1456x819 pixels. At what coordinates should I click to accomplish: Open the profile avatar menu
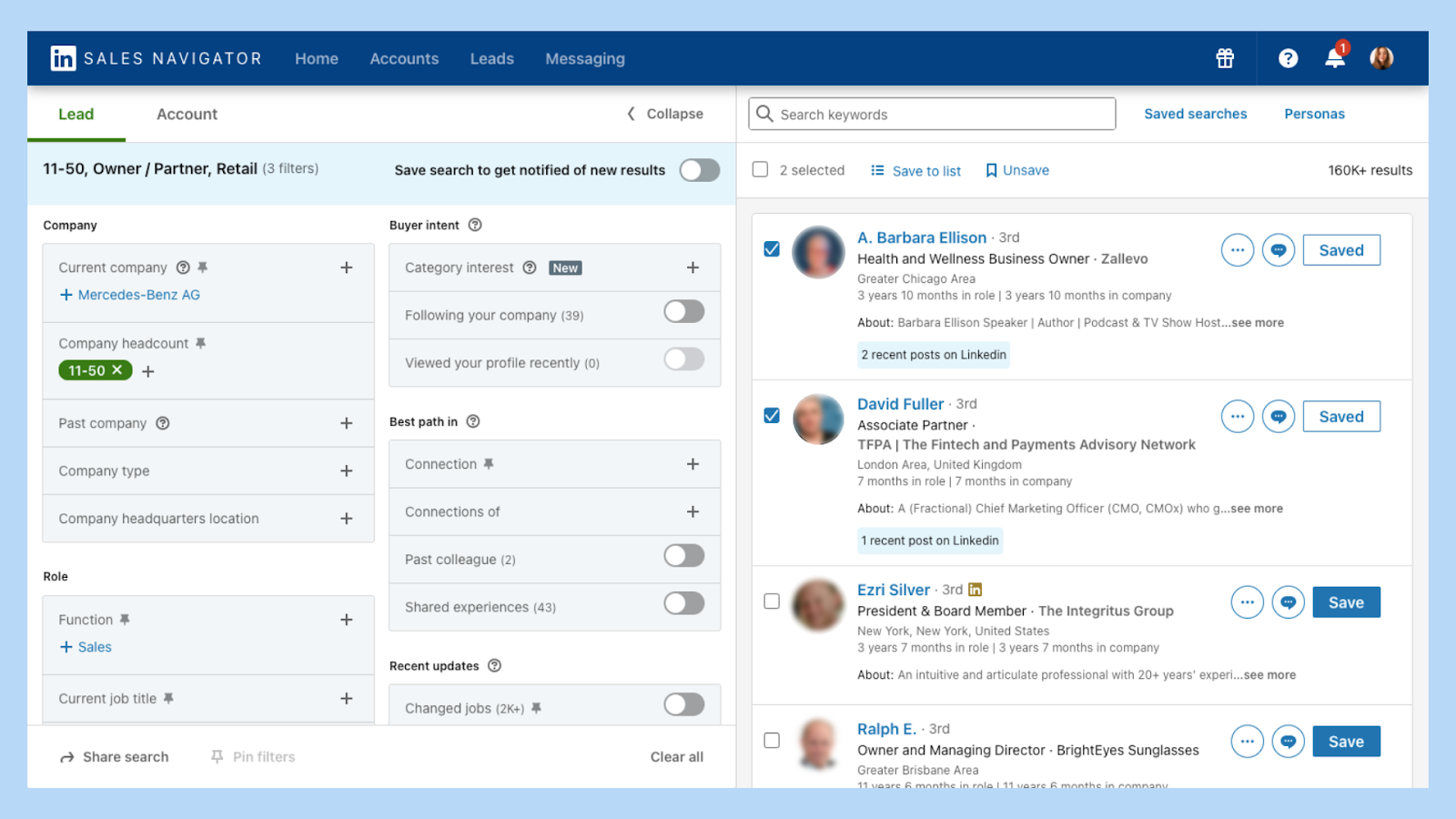[1381, 58]
